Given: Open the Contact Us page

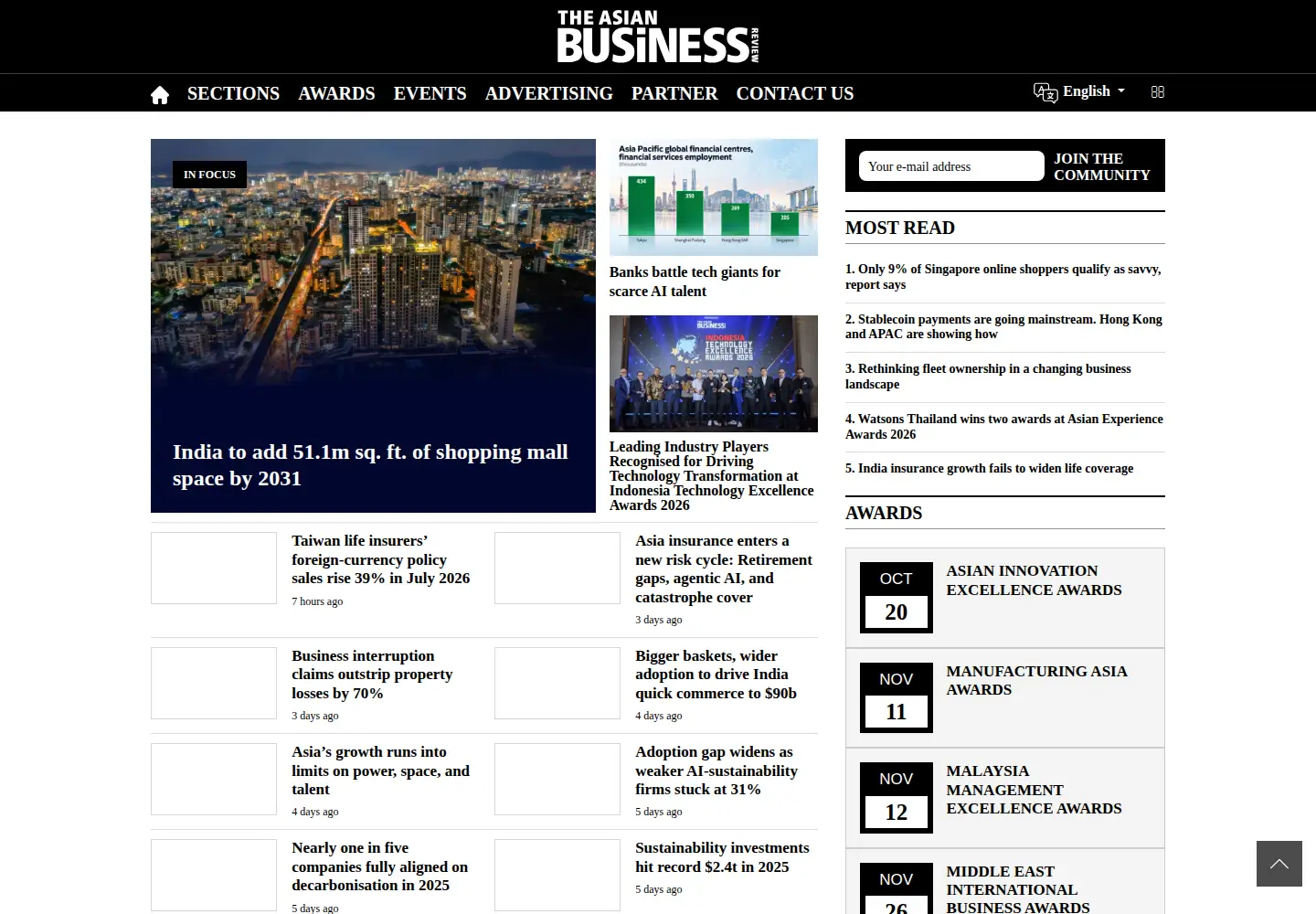Looking at the screenshot, I should [795, 93].
